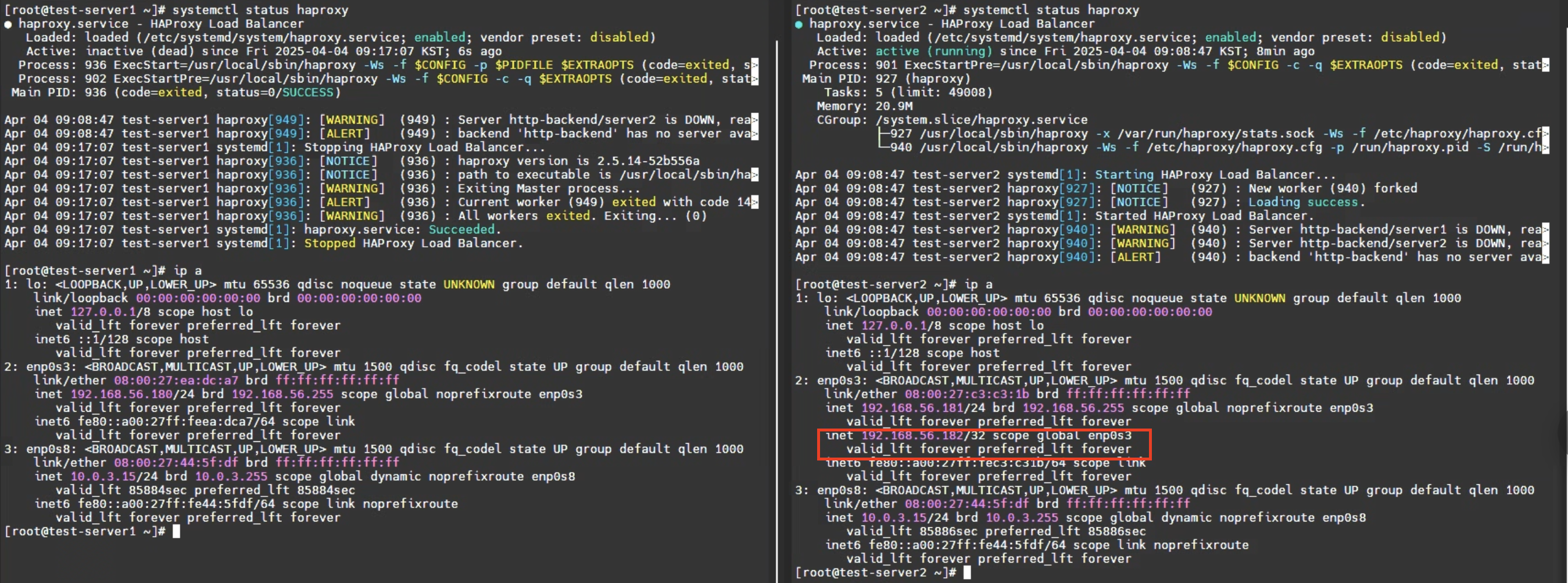This screenshot has width=1568, height=583.
Task: Click "127.0.0.1/8" loopback address in test-server1
Action: [x=110, y=312]
